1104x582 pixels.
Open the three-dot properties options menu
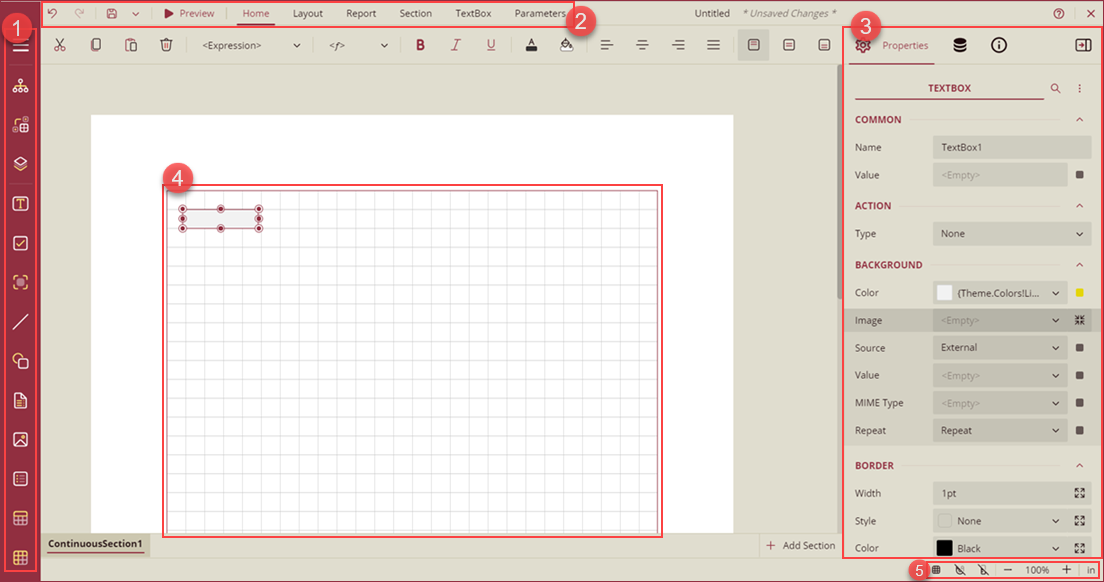coord(1079,88)
